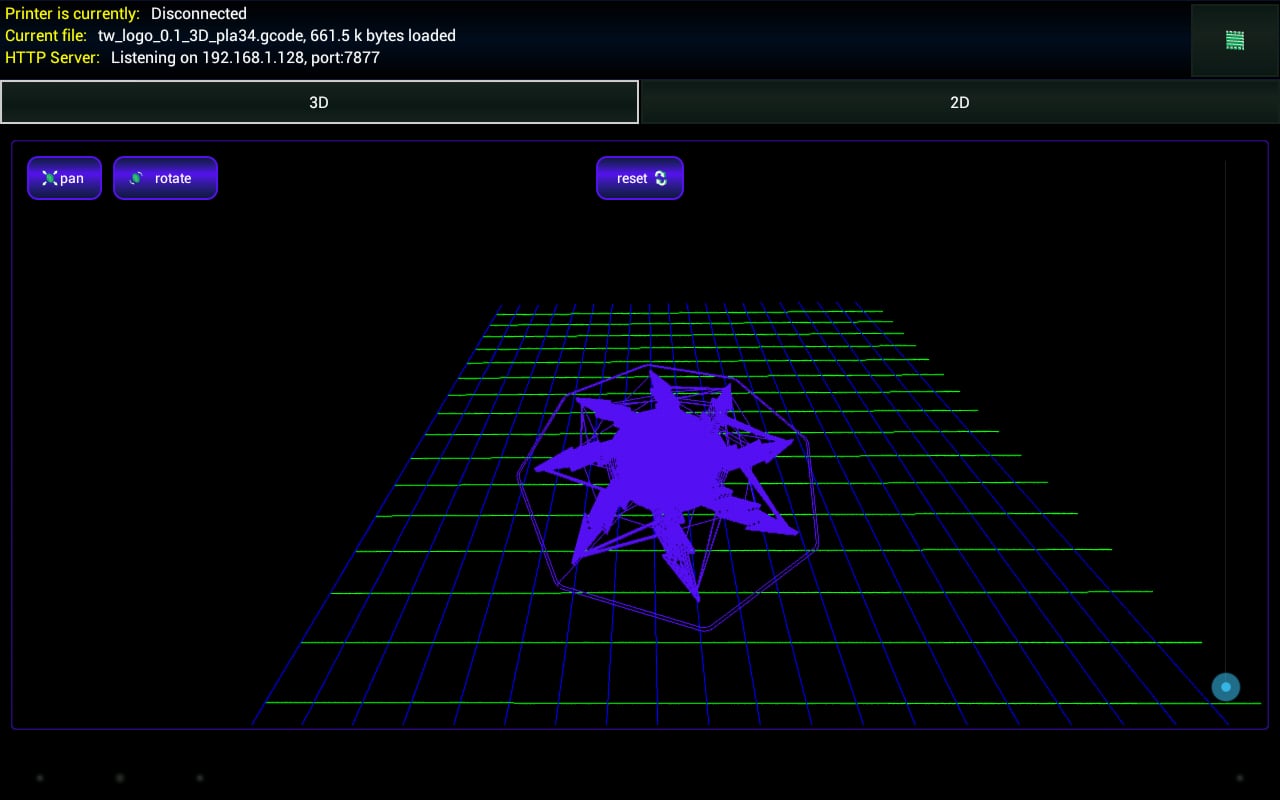Image resolution: width=1280 pixels, height=800 pixels.
Task: Switch to the 2D view tab
Action: coord(959,102)
